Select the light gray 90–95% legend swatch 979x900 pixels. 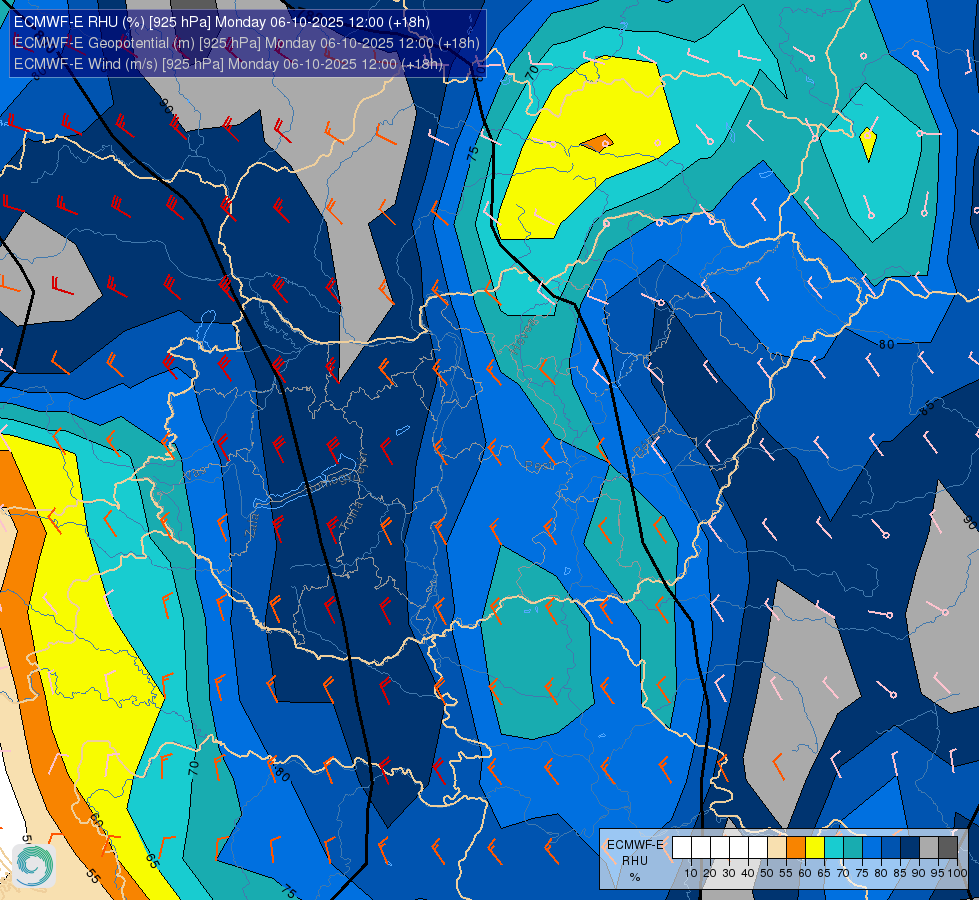coord(929,848)
